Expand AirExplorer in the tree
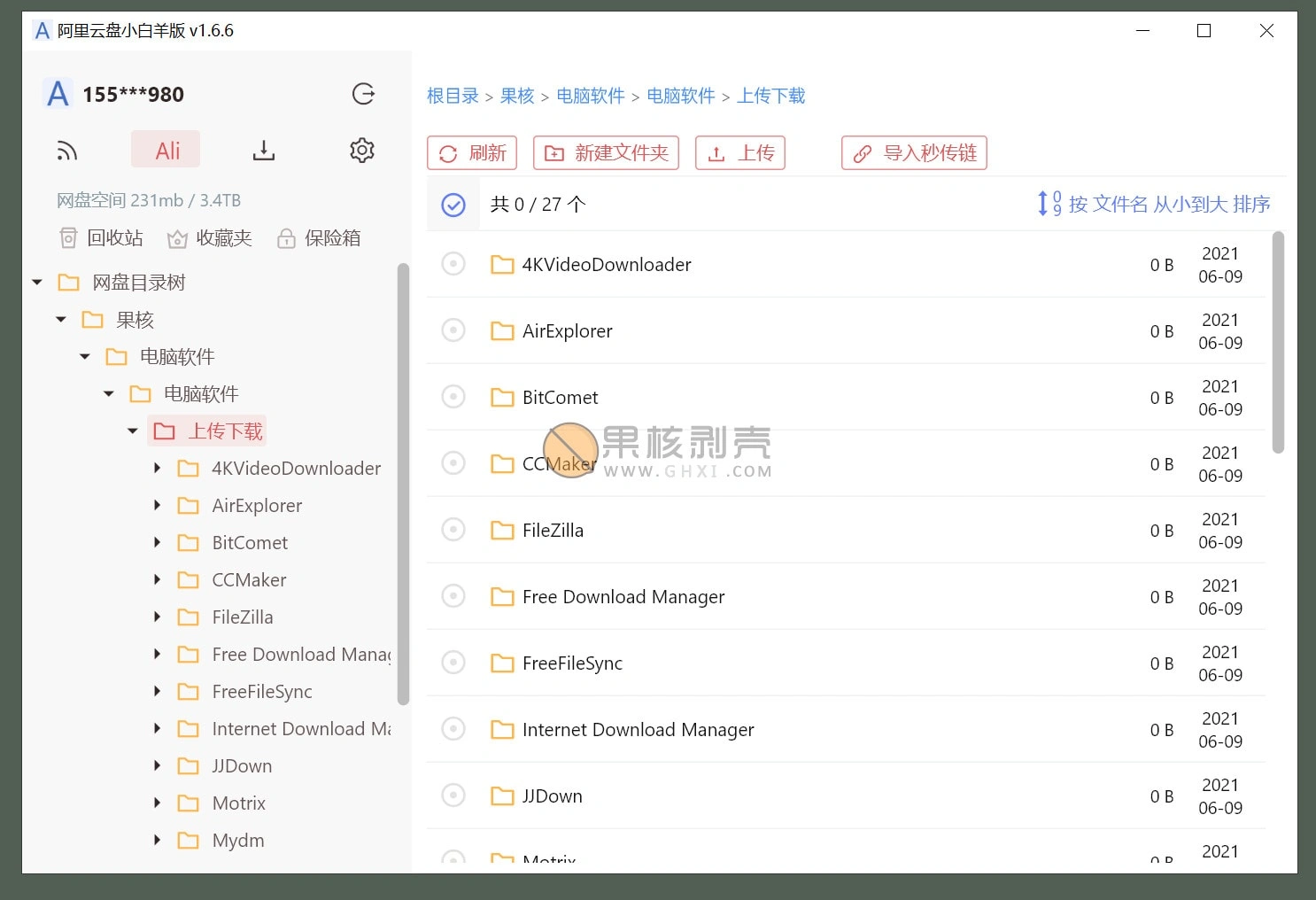The image size is (1316, 900). pyautogui.click(x=157, y=505)
